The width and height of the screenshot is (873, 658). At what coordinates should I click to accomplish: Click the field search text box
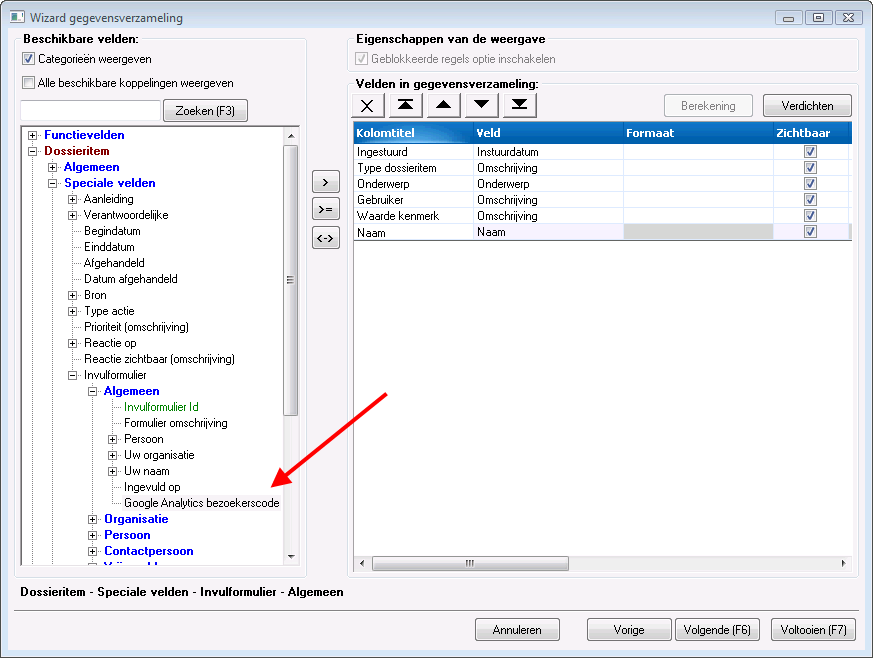[x=90, y=111]
